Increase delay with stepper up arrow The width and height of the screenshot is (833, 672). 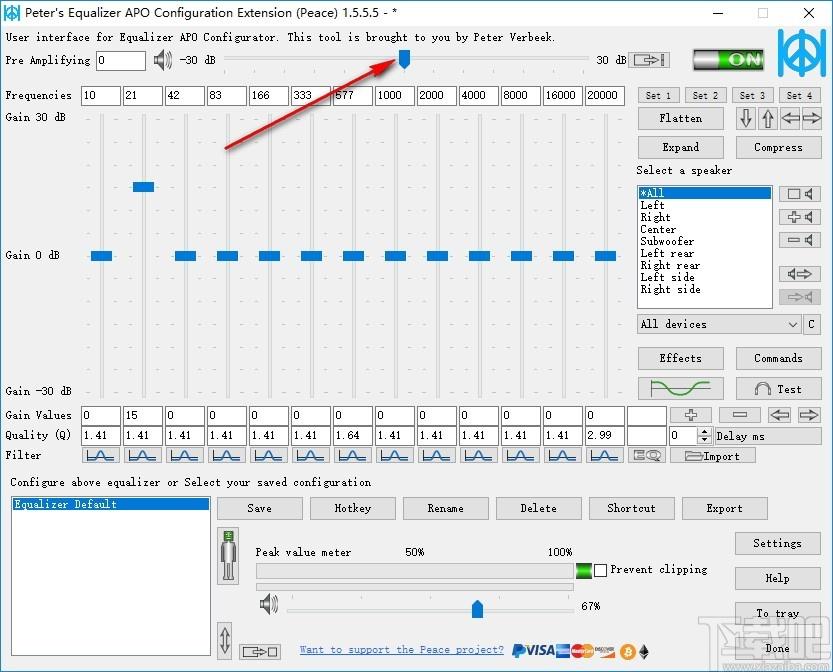(704, 432)
